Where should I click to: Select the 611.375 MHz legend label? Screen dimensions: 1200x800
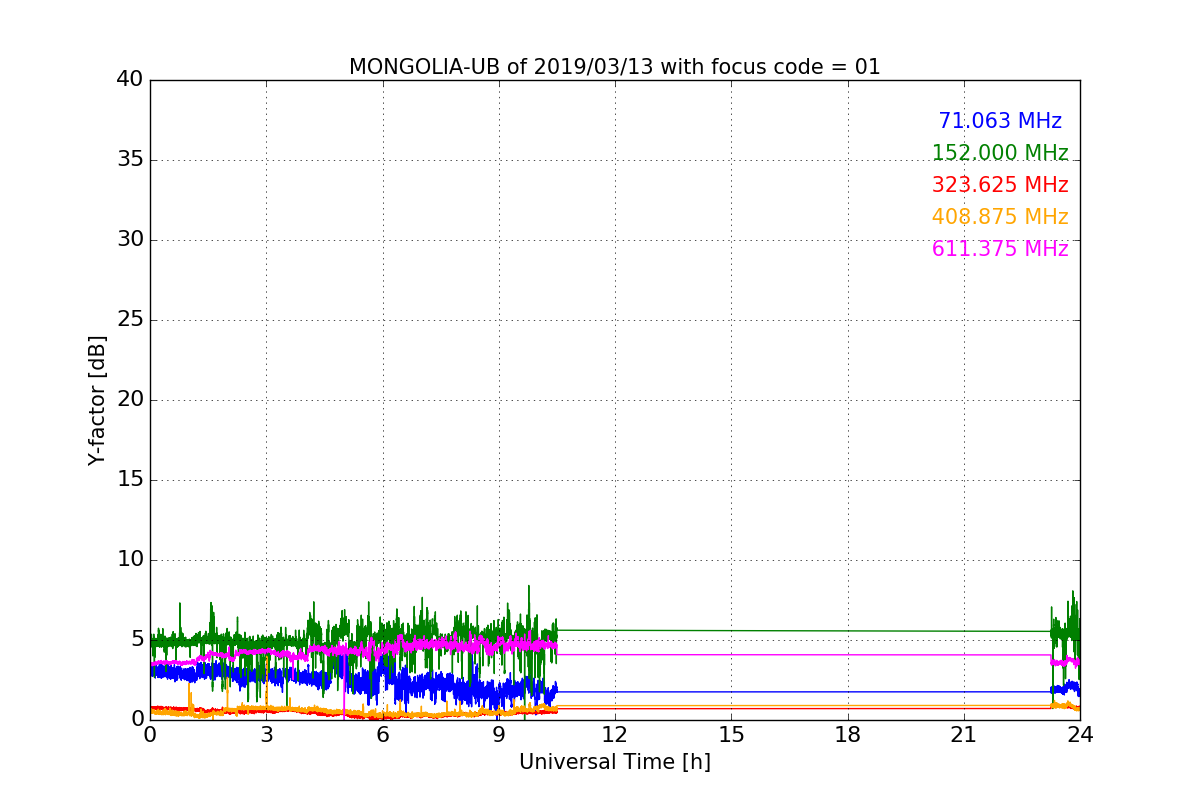pyautogui.click(x=1000, y=249)
